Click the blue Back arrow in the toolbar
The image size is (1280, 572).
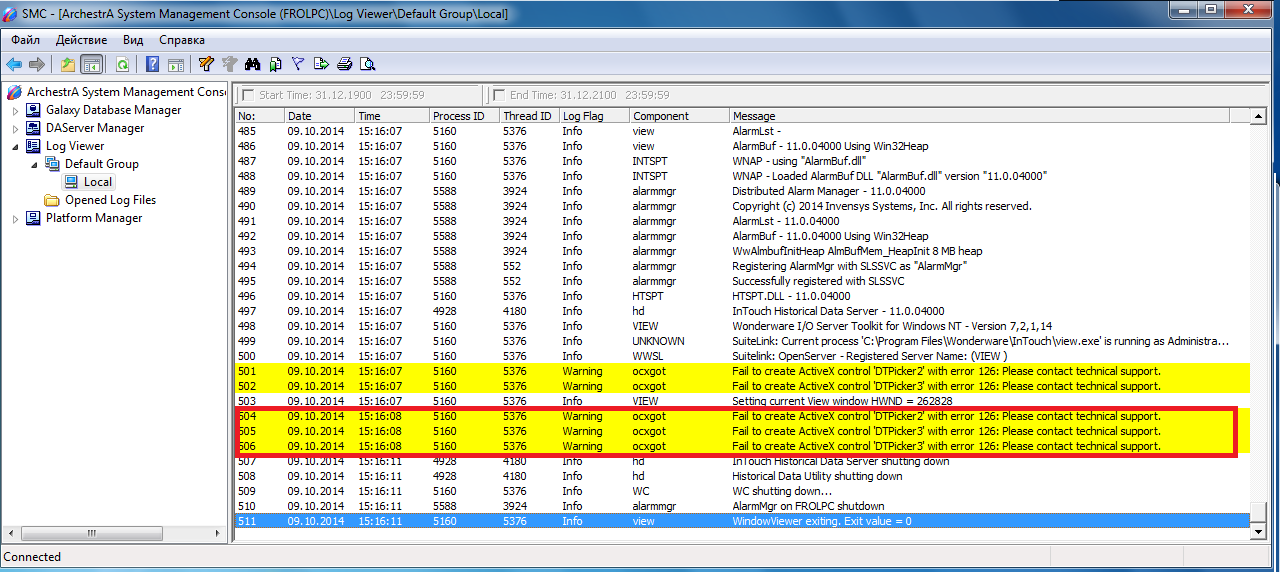(x=14, y=65)
